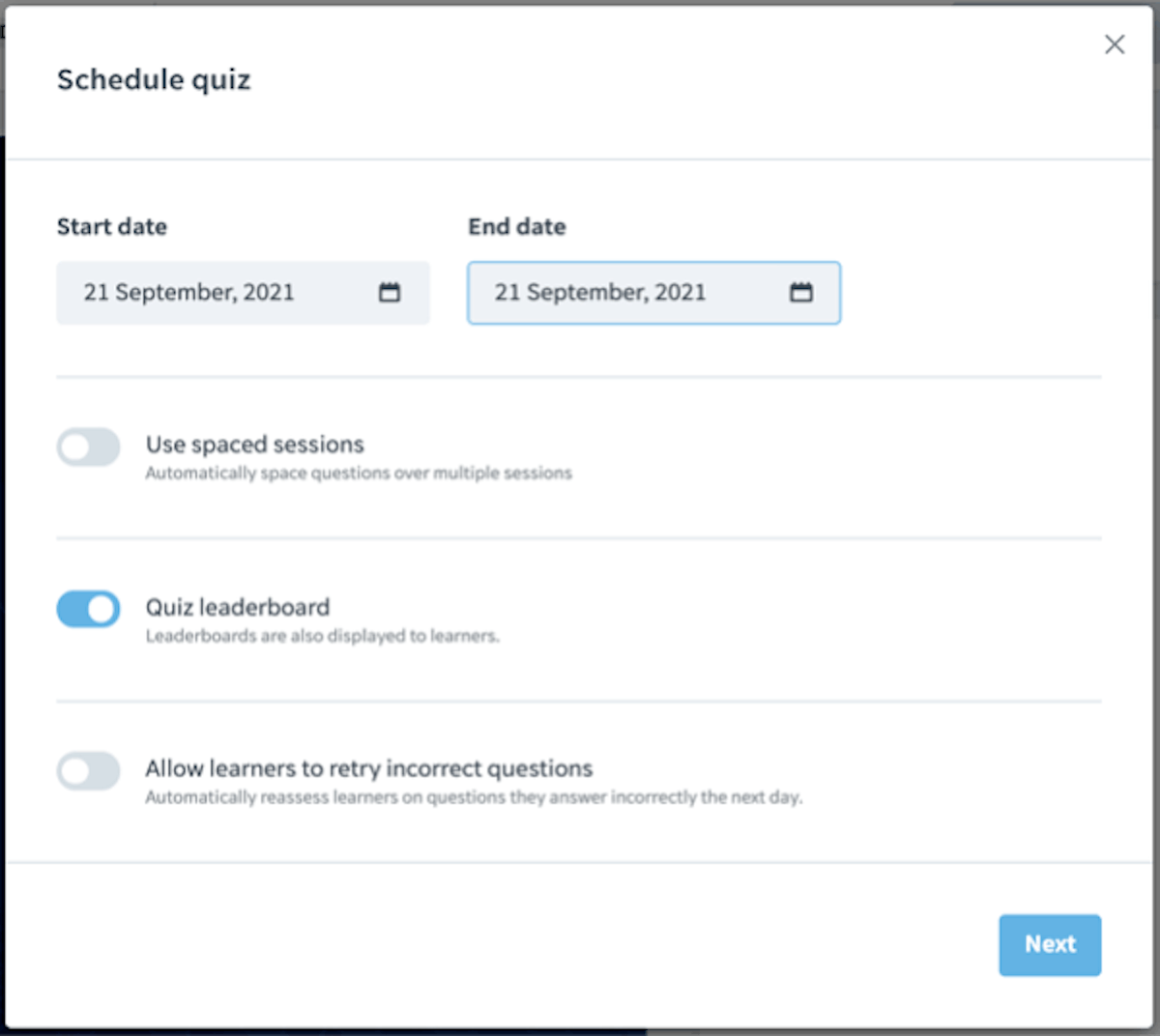Click "Allow learners to retry incorrect questions" label
Screen dimensions: 1160x1036
369,768
